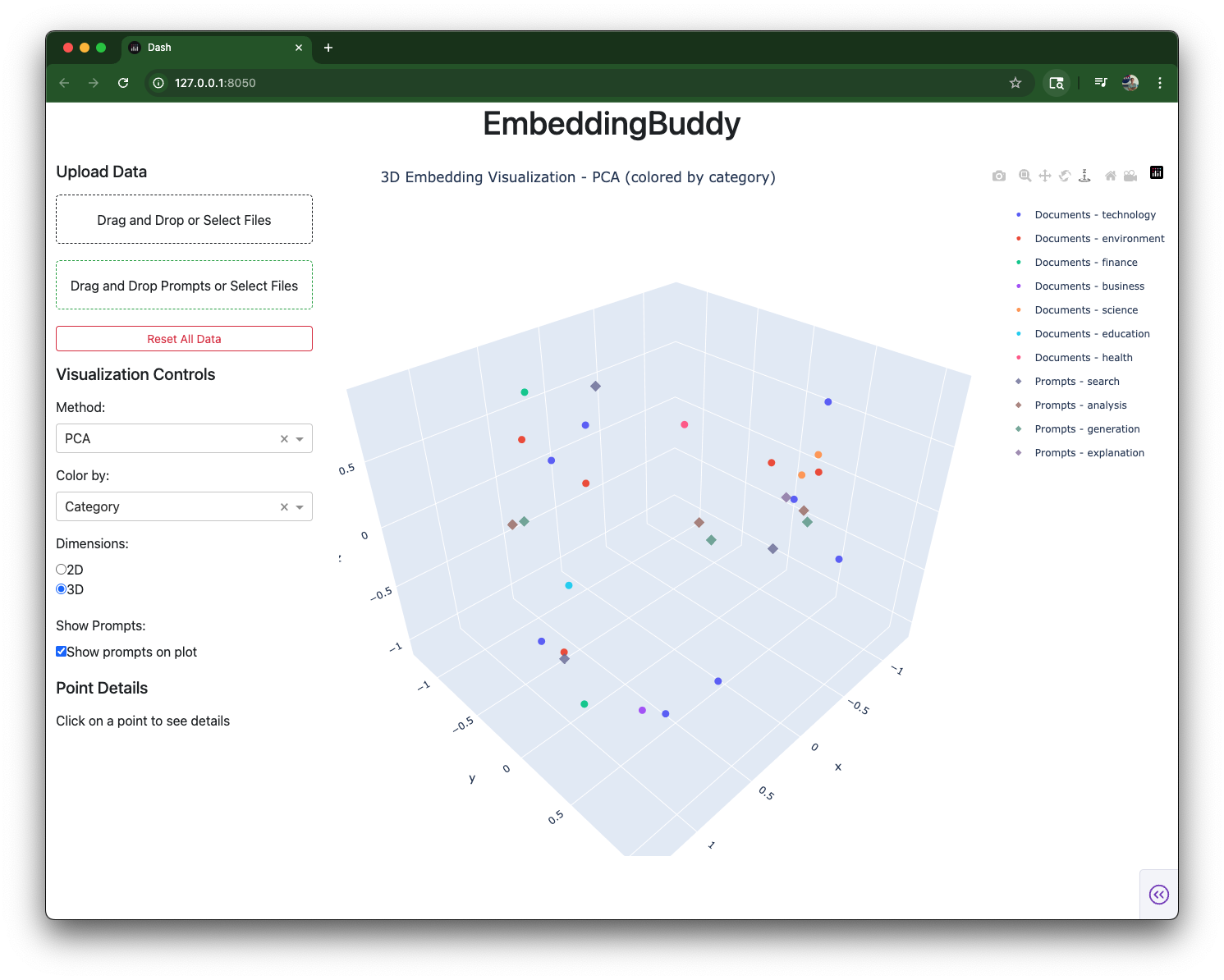Expand the Color by Category dropdown
The width and height of the screenshot is (1224, 980).
click(300, 507)
